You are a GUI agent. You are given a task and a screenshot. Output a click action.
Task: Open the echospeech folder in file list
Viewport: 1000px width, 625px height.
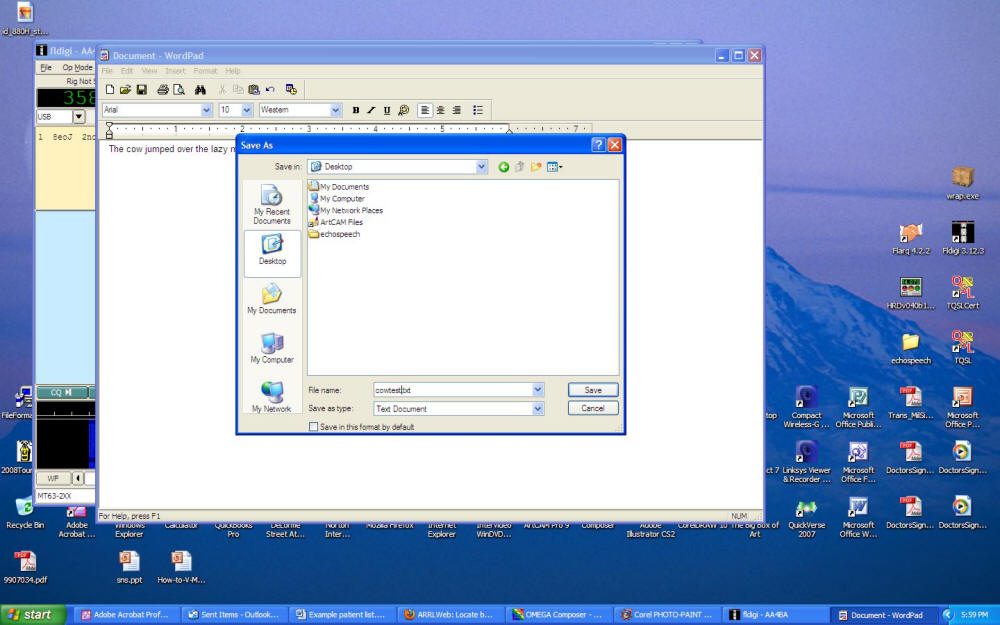pyautogui.click(x=339, y=234)
